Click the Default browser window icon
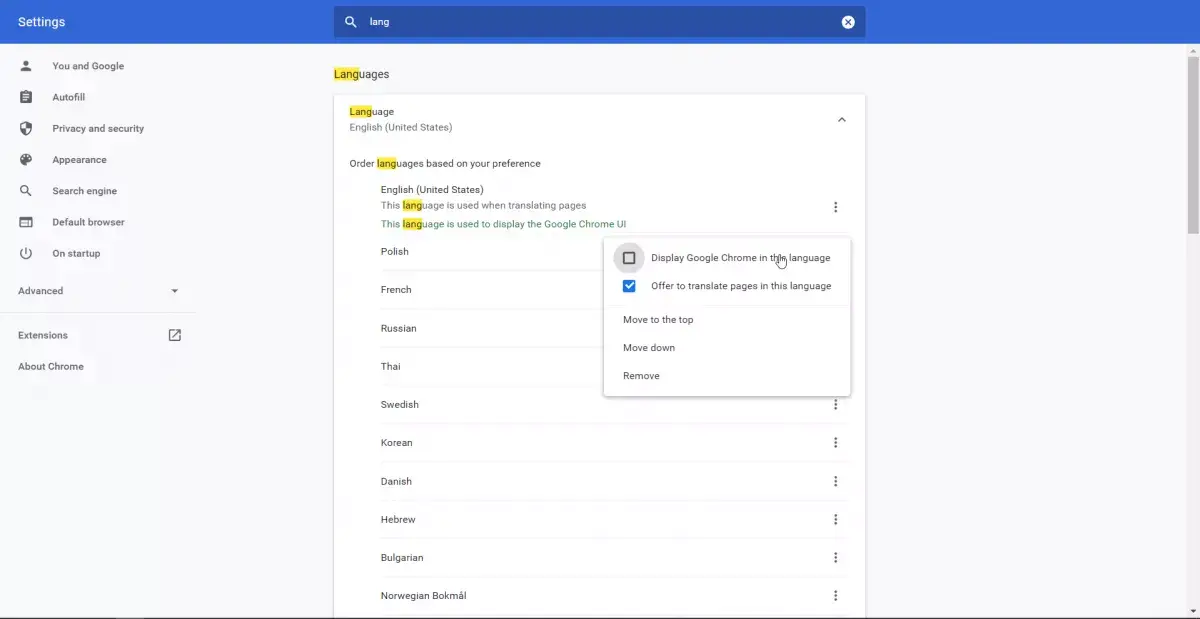This screenshot has height=619, width=1200. click(x=26, y=222)
